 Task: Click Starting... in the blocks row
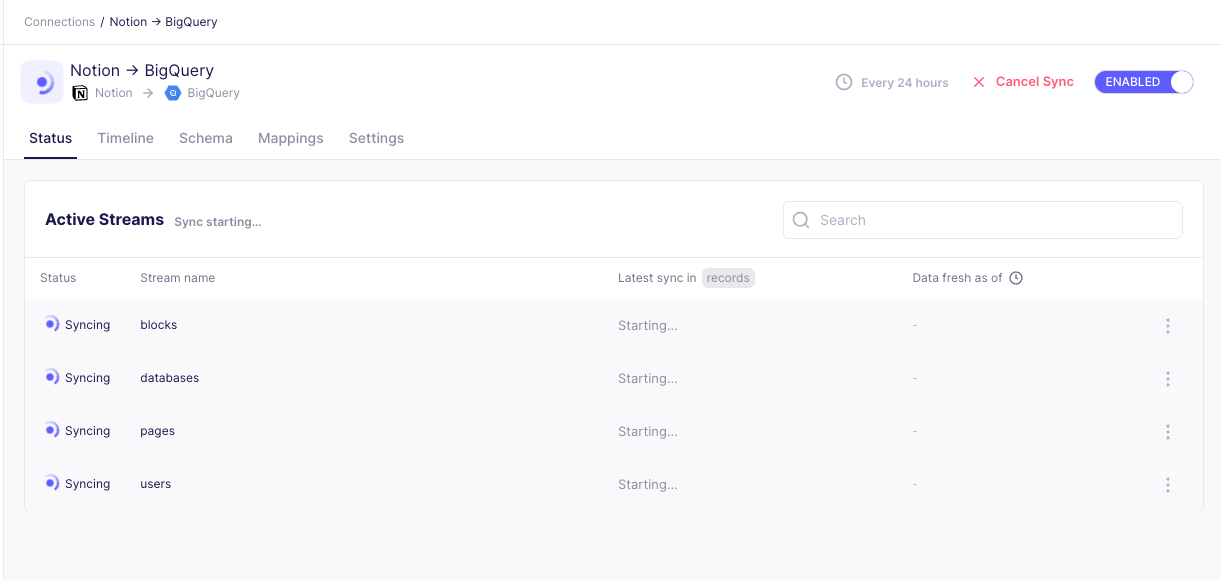[x=647, y=326]
